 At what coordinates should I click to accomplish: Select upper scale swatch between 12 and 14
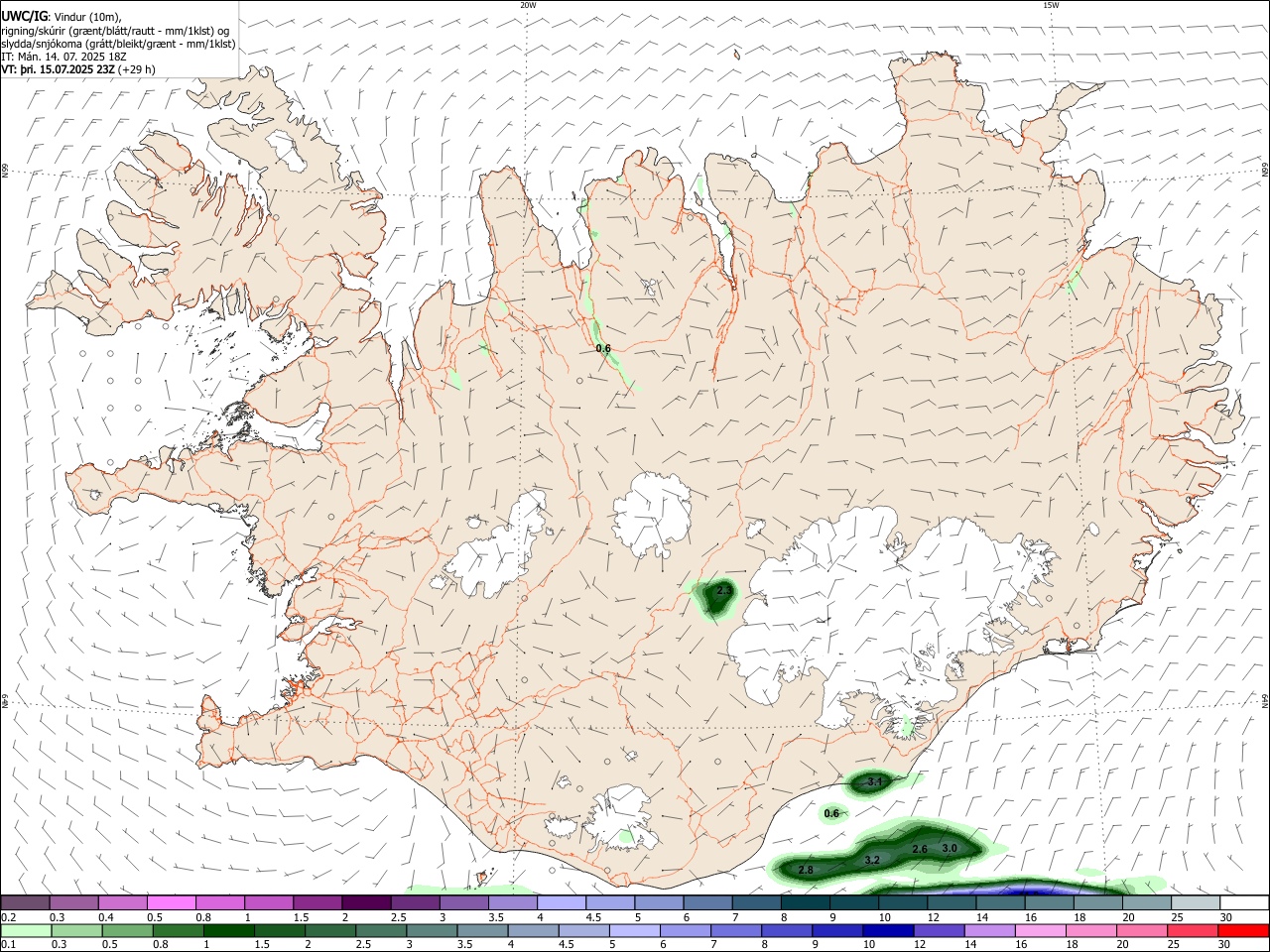952,902
